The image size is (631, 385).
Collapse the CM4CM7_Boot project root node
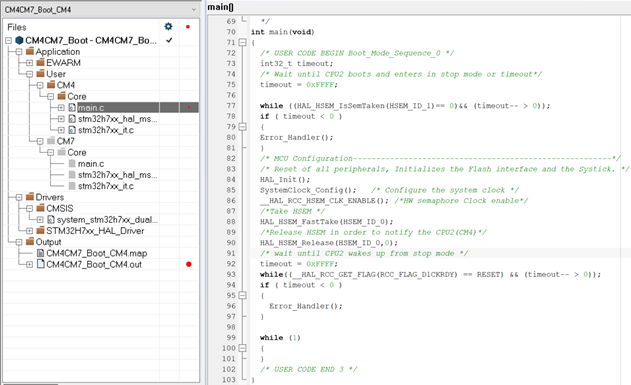click(x=8, y=41)
